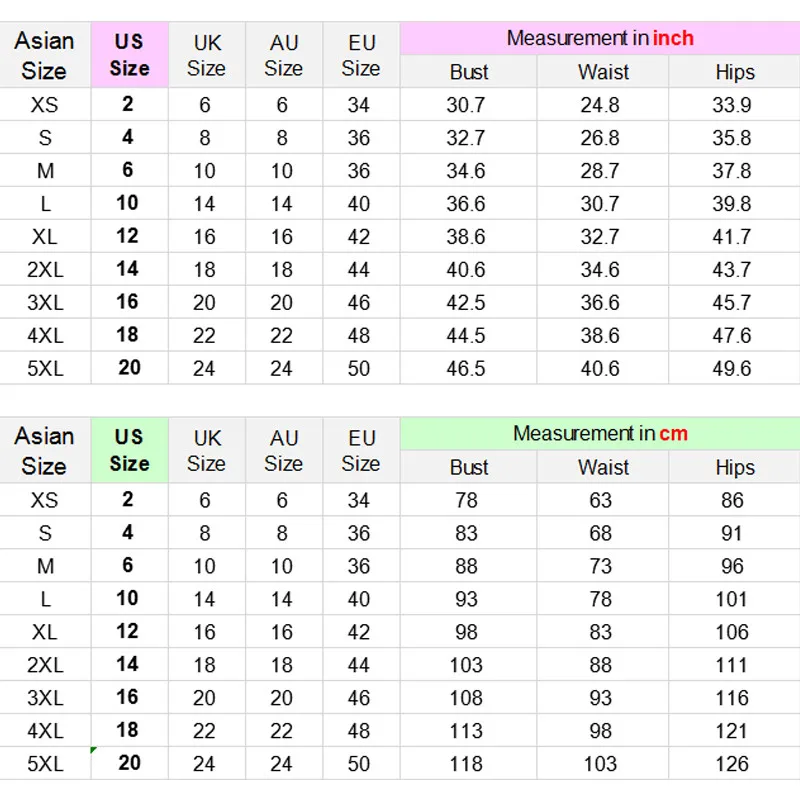Select the 5XL row label in cm table
The height and width of the screenshot is (800, 800).
point(45,763)
